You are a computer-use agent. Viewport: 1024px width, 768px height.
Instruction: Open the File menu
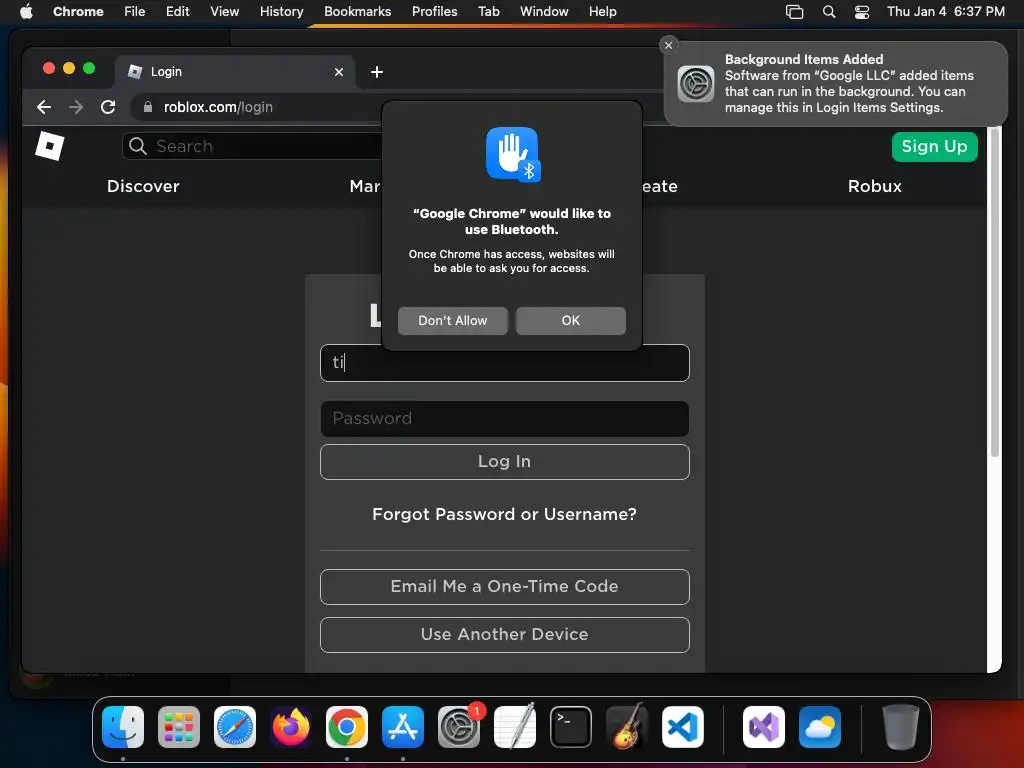pos(135,11)
